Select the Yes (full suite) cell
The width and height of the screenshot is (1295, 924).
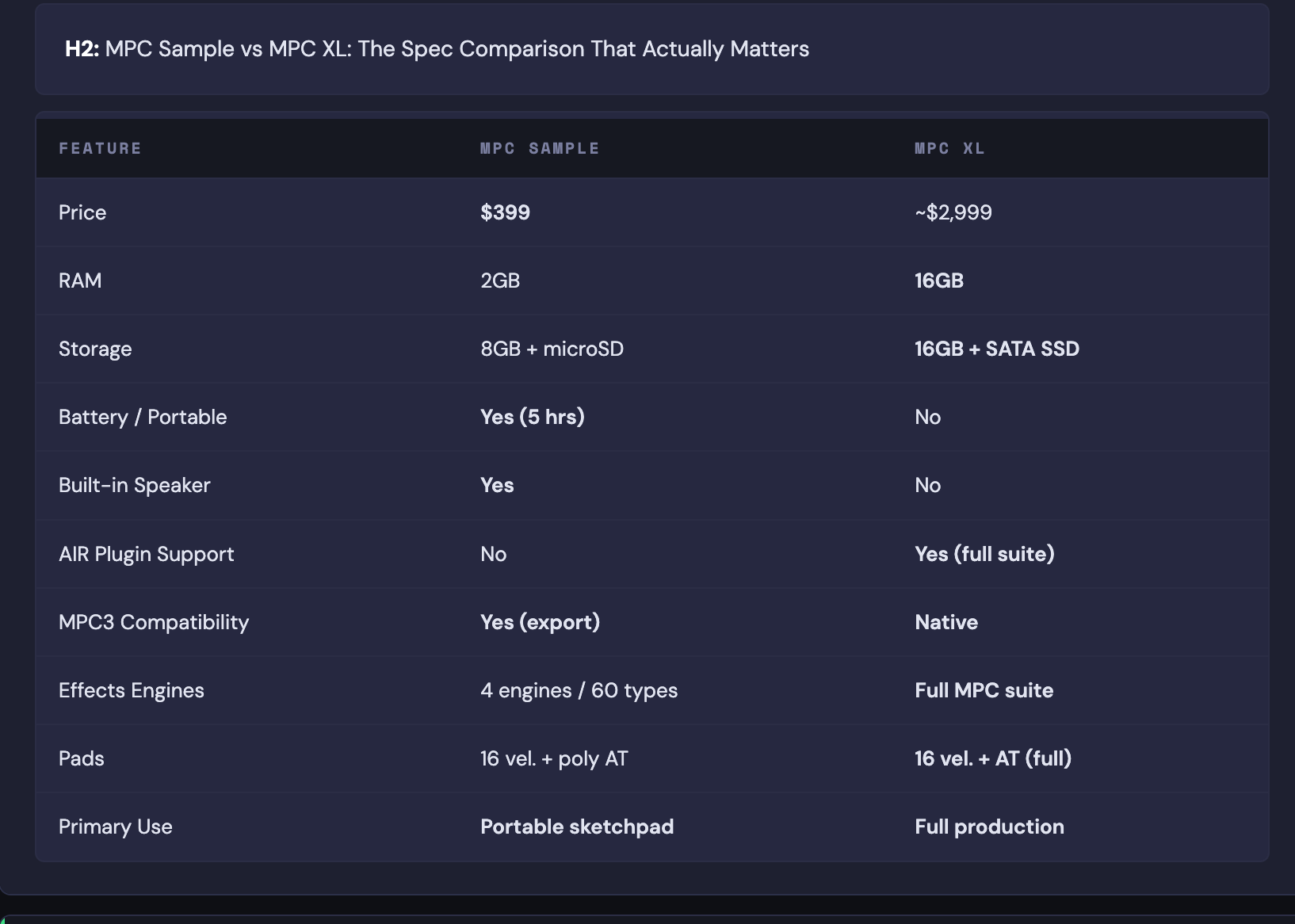click(984, 554)
